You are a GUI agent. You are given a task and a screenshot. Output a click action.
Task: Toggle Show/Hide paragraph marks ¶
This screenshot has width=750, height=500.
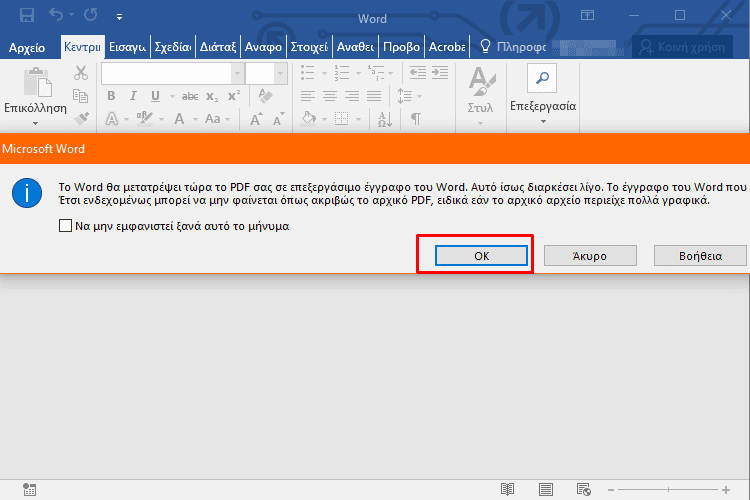pyautogui.click(x=416, y=119)
